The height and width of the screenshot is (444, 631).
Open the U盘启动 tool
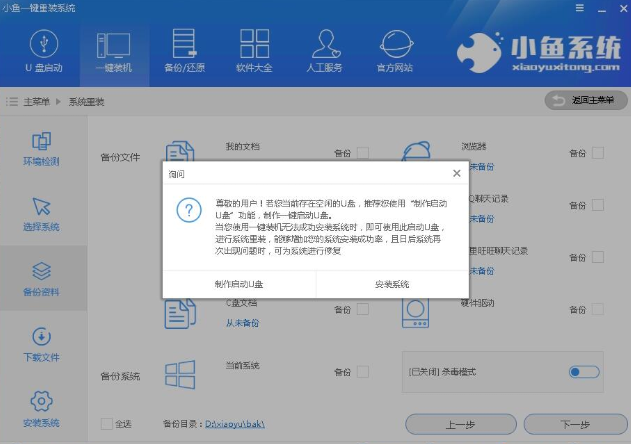[x=44, y=51]
